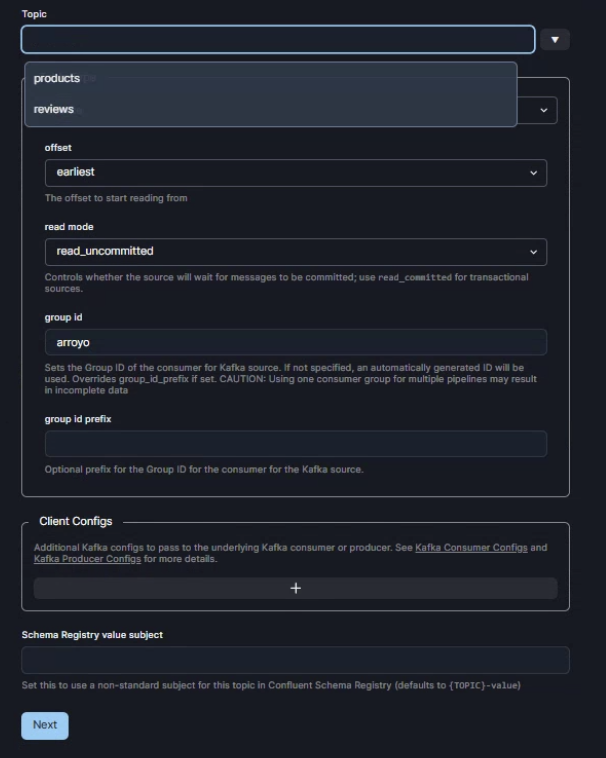
Task: Focus the Topic text input
Action: (x=278, y=40)
